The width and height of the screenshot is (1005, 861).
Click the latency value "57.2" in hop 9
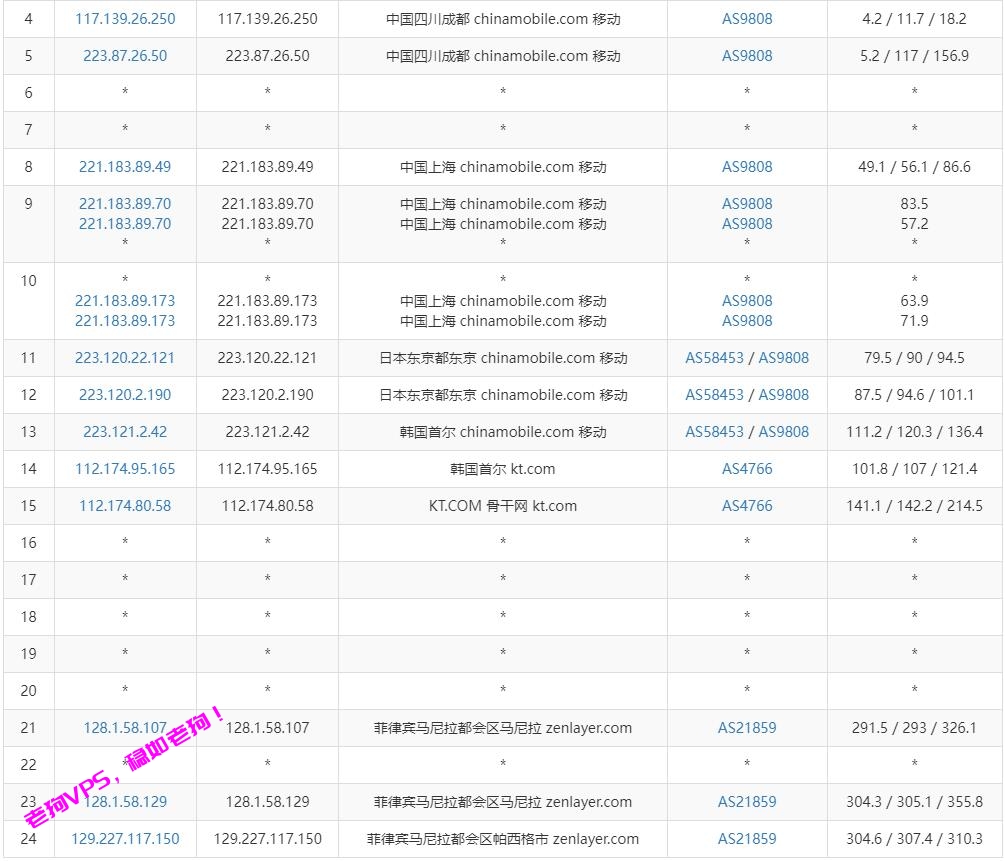click(915, 224)
